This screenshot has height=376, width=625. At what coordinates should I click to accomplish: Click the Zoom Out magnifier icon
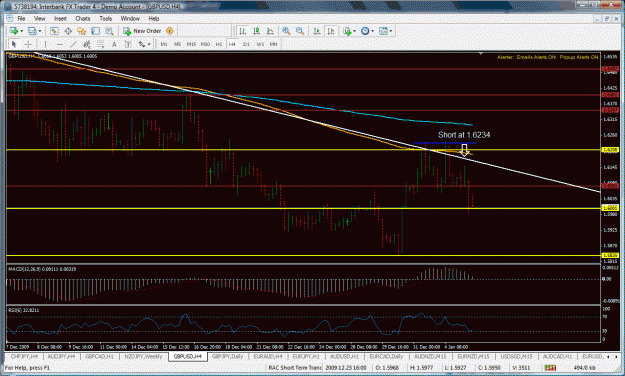coord(300,31)
